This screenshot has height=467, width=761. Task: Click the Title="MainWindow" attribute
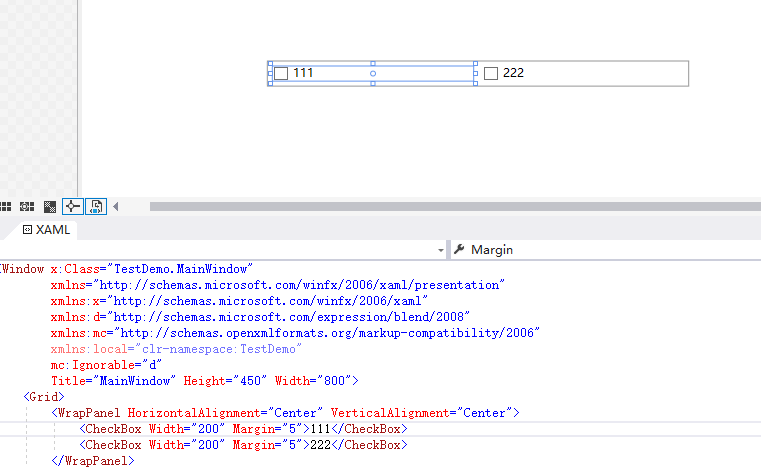114,381
